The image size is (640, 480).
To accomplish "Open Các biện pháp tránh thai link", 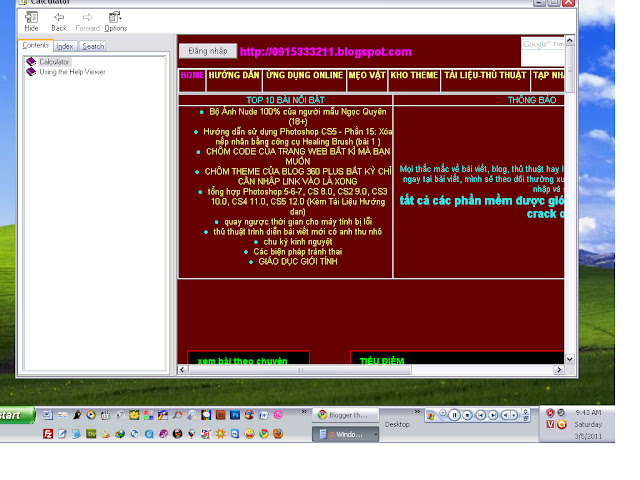I will tap(298, 251).
